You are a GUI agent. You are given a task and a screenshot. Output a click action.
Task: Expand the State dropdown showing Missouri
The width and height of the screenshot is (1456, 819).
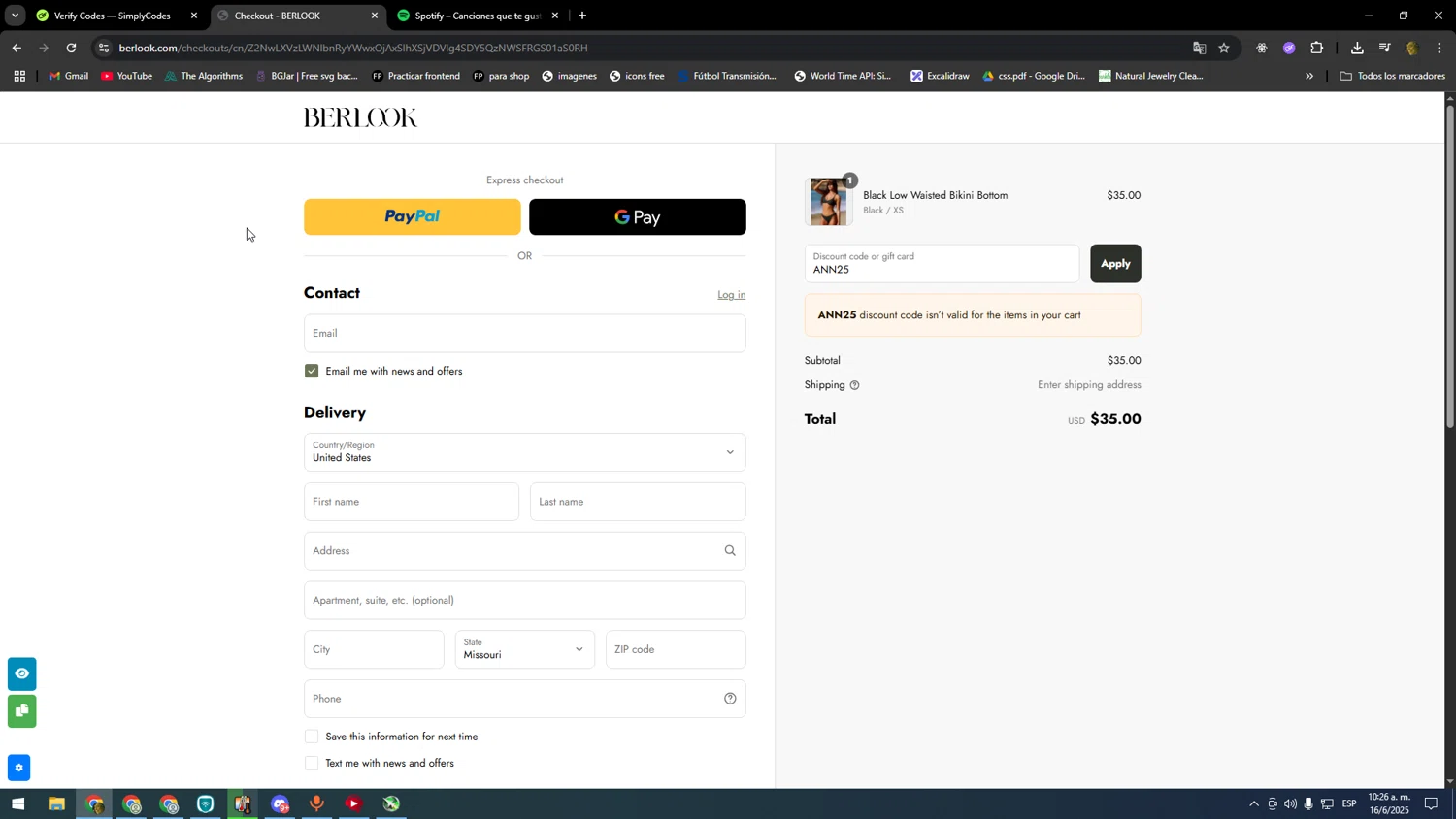pyautogui.click(x=525, y=649)
